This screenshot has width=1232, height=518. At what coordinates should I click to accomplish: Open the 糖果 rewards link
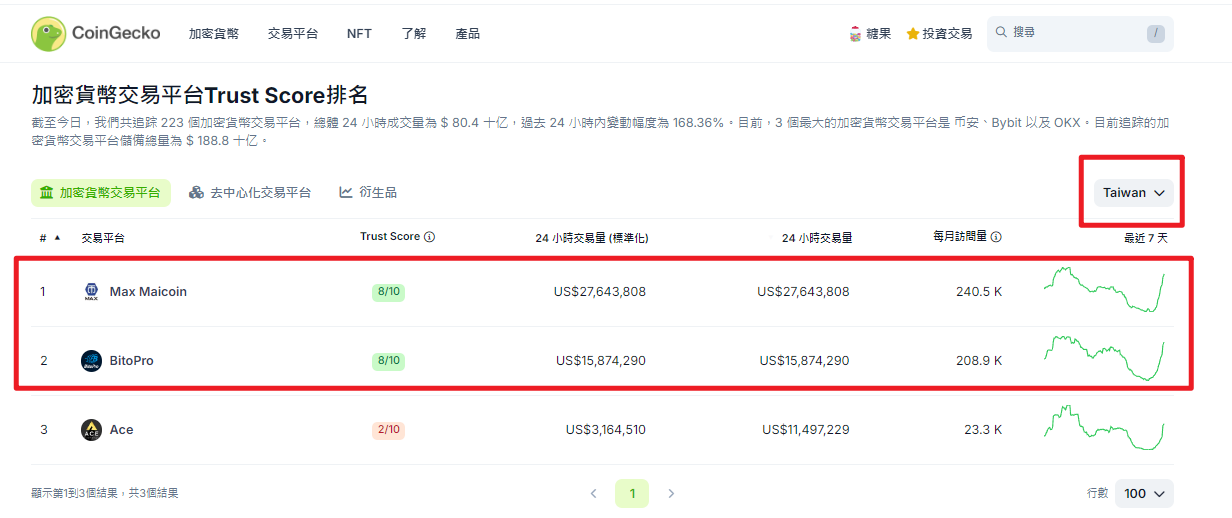pyautogui.click(x=869, y=33)
